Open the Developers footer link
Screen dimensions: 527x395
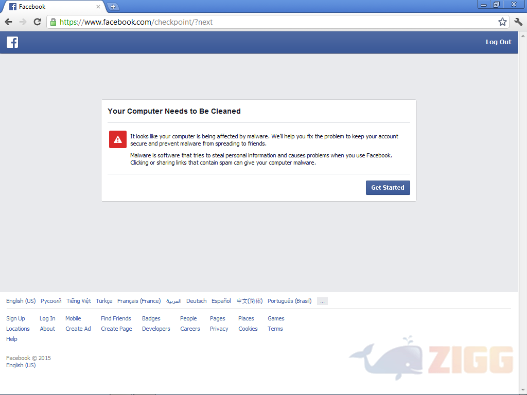[156, 329]
